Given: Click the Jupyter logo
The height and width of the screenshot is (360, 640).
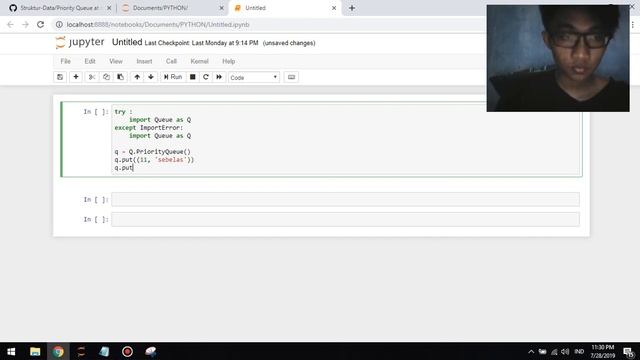Looking at the screenshot, I should (x=80, y=42).
